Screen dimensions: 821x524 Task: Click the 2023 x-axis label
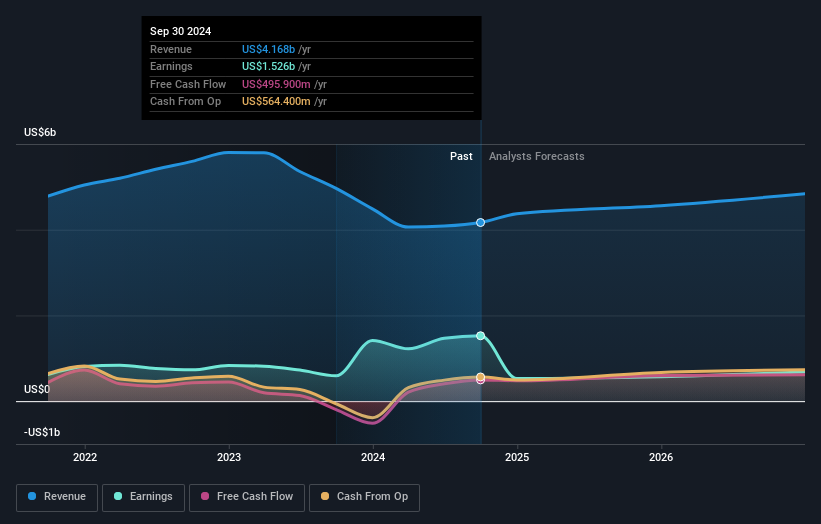tap(229, 458)
